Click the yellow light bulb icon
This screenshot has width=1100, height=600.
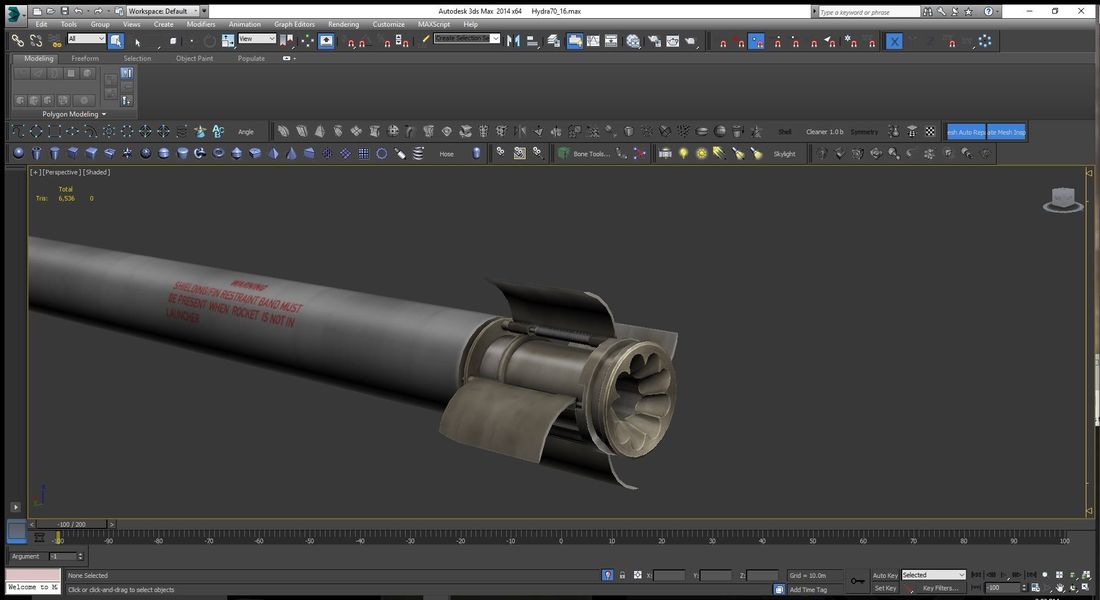pyautogui.click(x=683, y=154)
